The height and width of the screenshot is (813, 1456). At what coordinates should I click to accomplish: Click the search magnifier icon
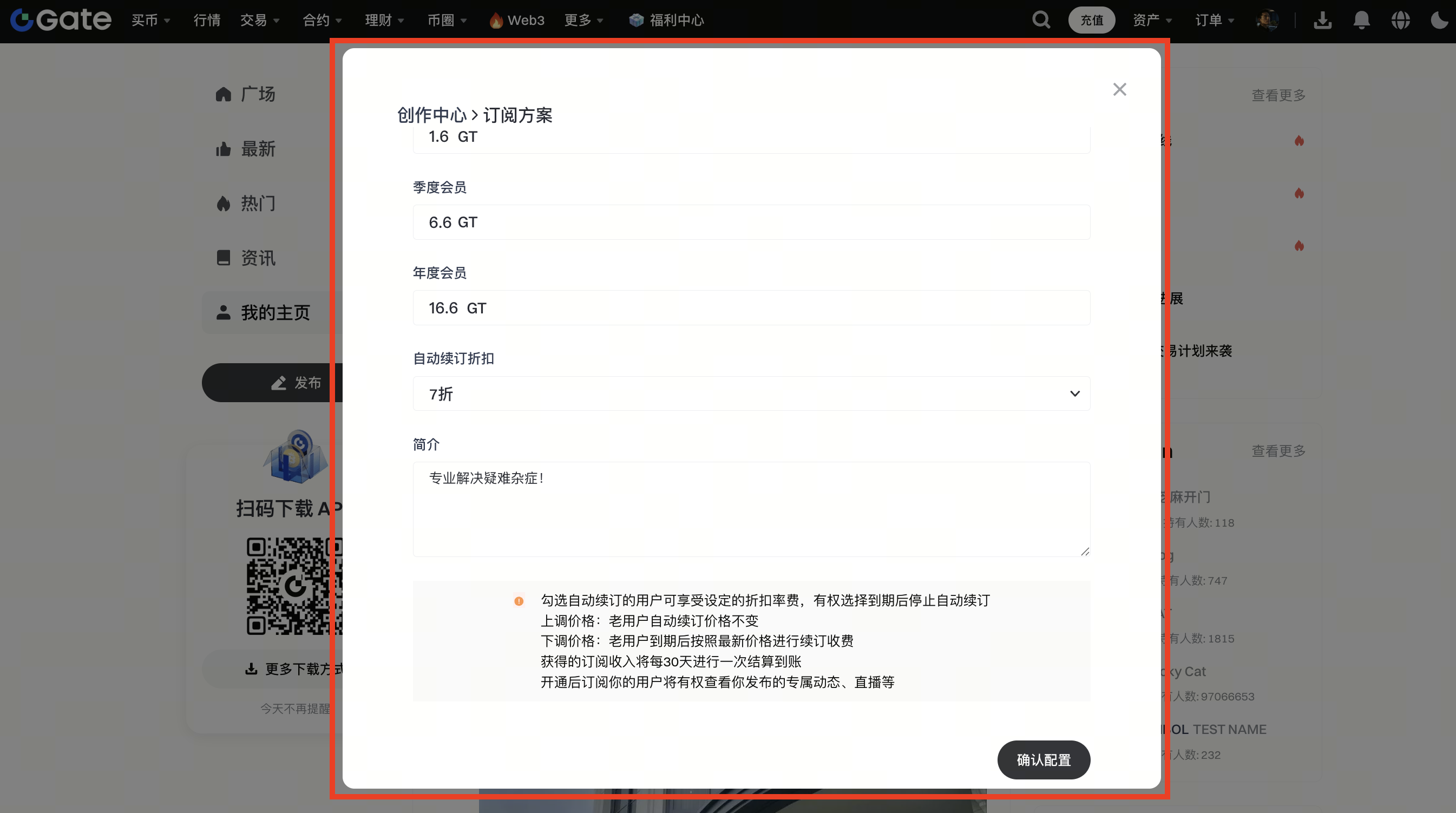tap(1041, 21)
